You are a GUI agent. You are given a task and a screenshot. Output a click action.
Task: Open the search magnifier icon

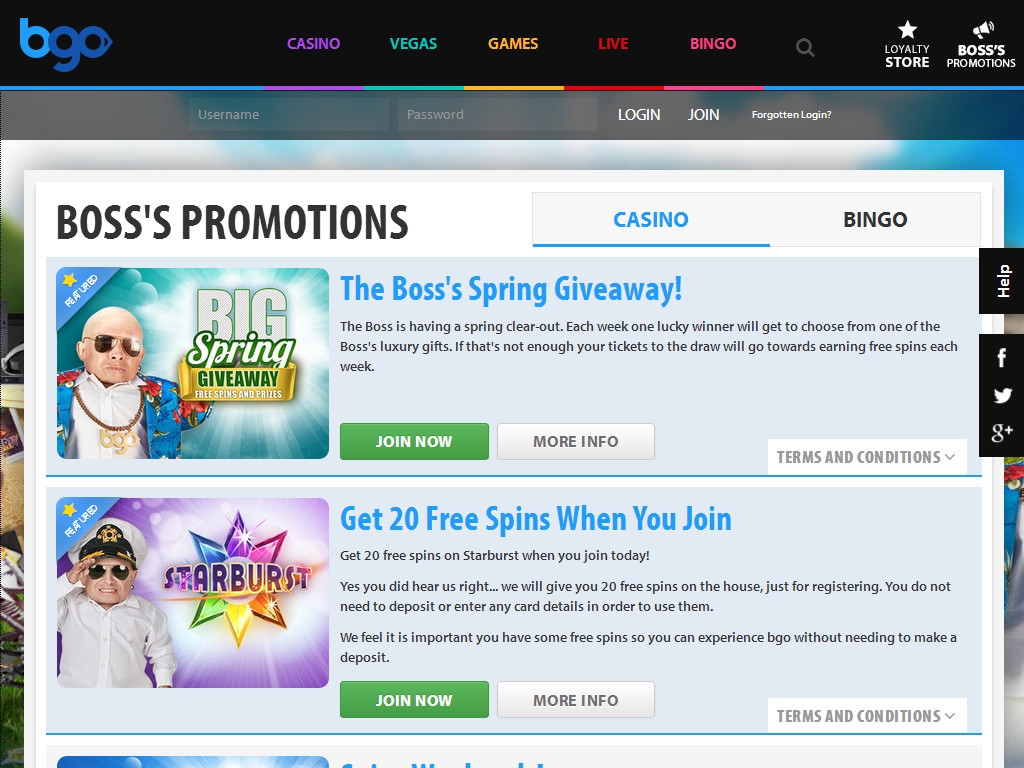[805, 48]
